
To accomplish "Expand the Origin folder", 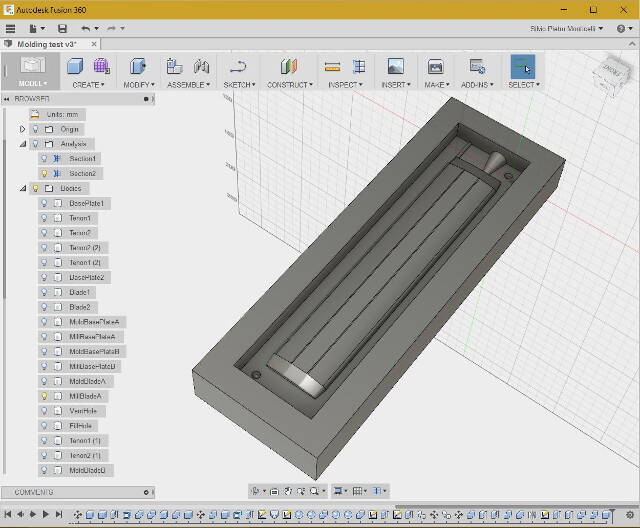I will pos(22,129).
